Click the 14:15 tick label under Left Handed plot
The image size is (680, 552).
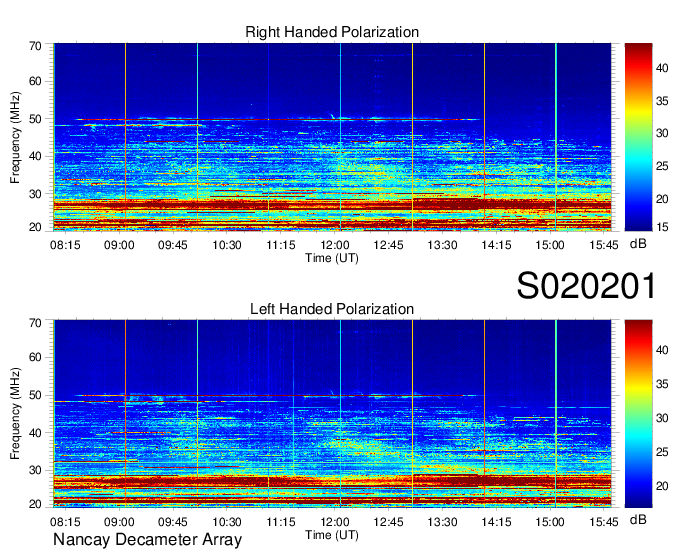click(497, 522)
